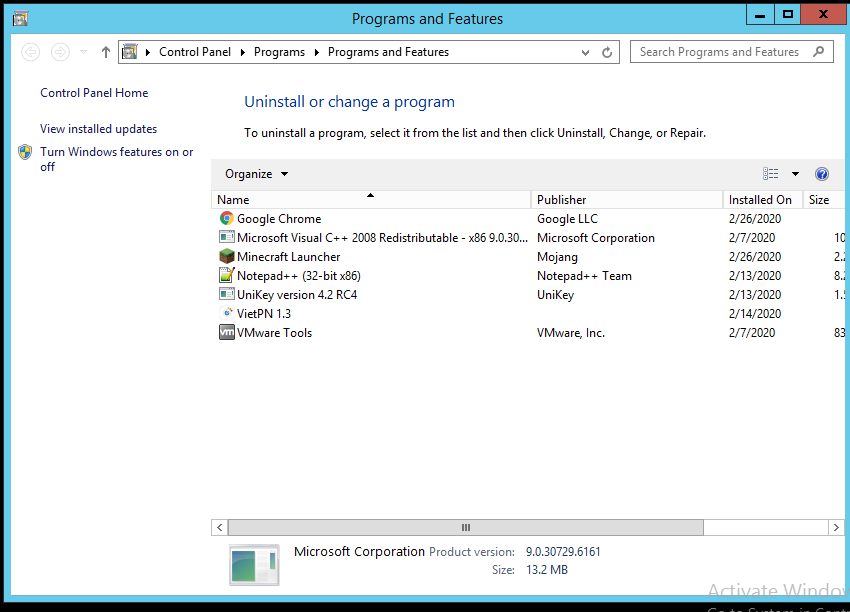The height and width of the screenshot is (612, 850).
Task: Open the View installed updates link
Action: click(x=99, y=129)
